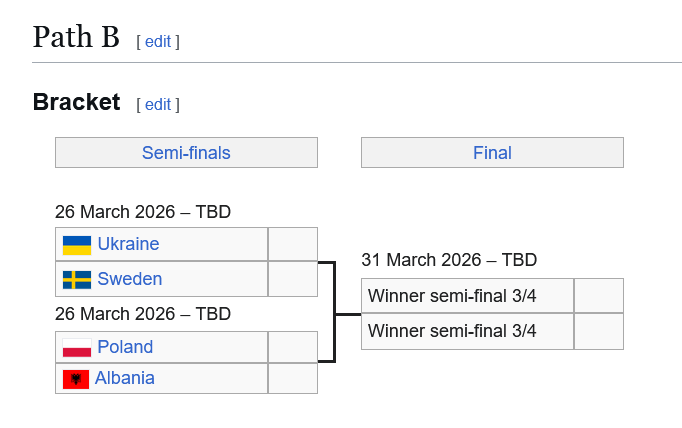Click the Path B heading text
This screenshot has width=682, height=428.
point(76,38)
